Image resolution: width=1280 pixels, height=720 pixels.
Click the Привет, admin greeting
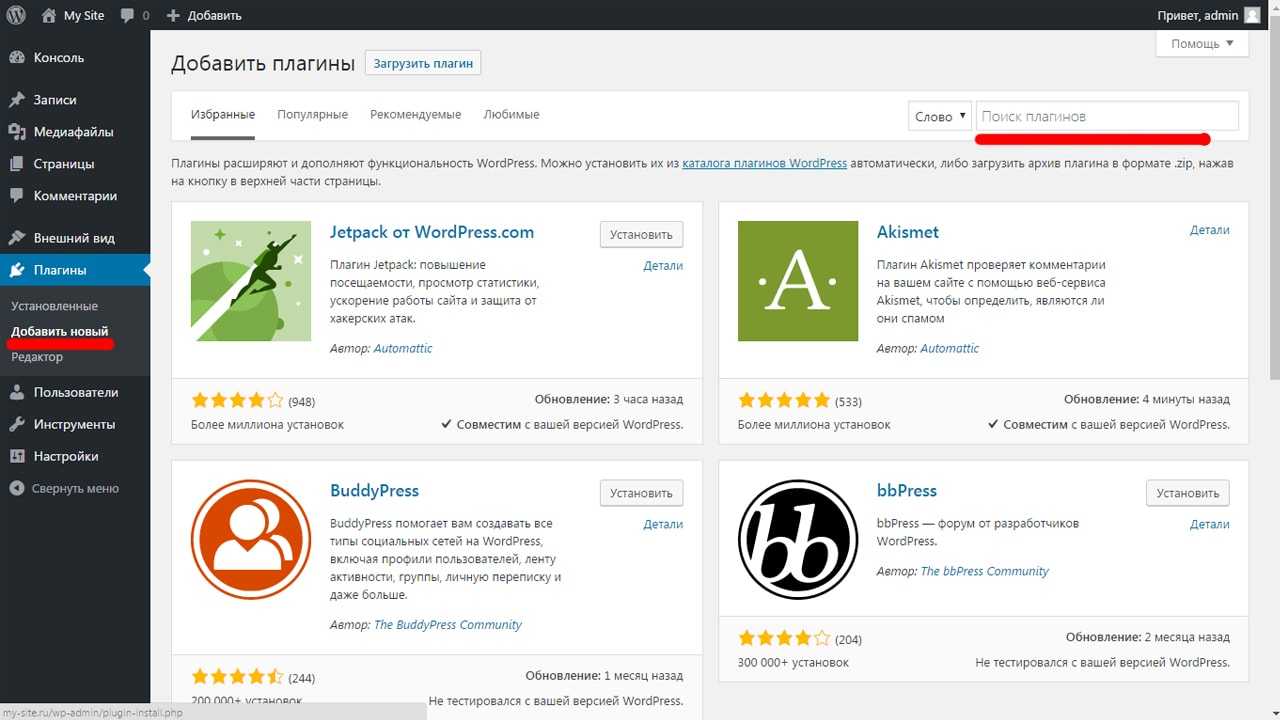pyautogui.click(x=1198, y=16)
